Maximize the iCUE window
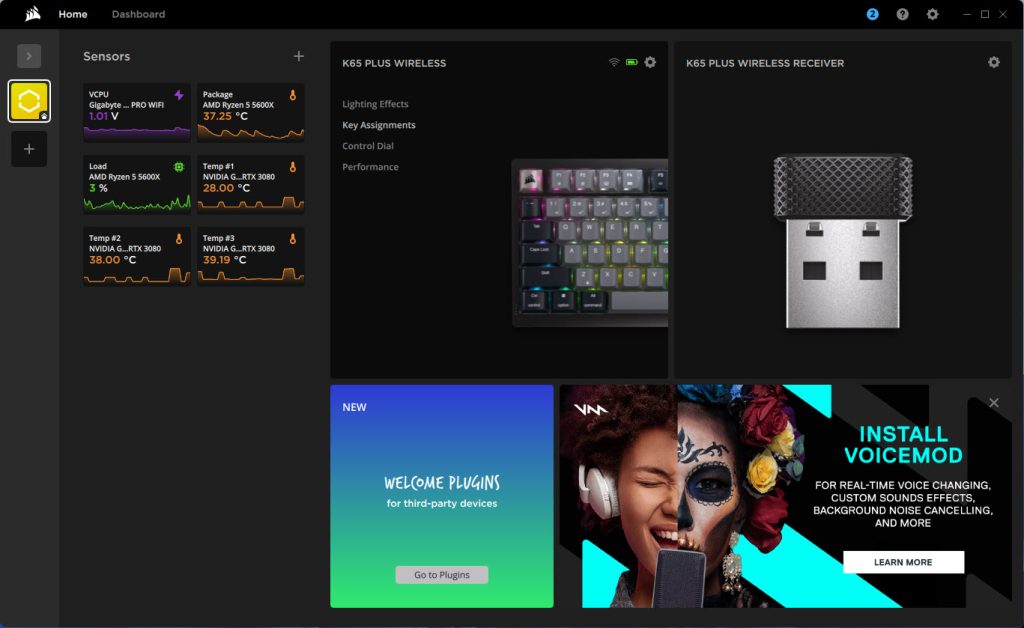 (x=985, y=14)
